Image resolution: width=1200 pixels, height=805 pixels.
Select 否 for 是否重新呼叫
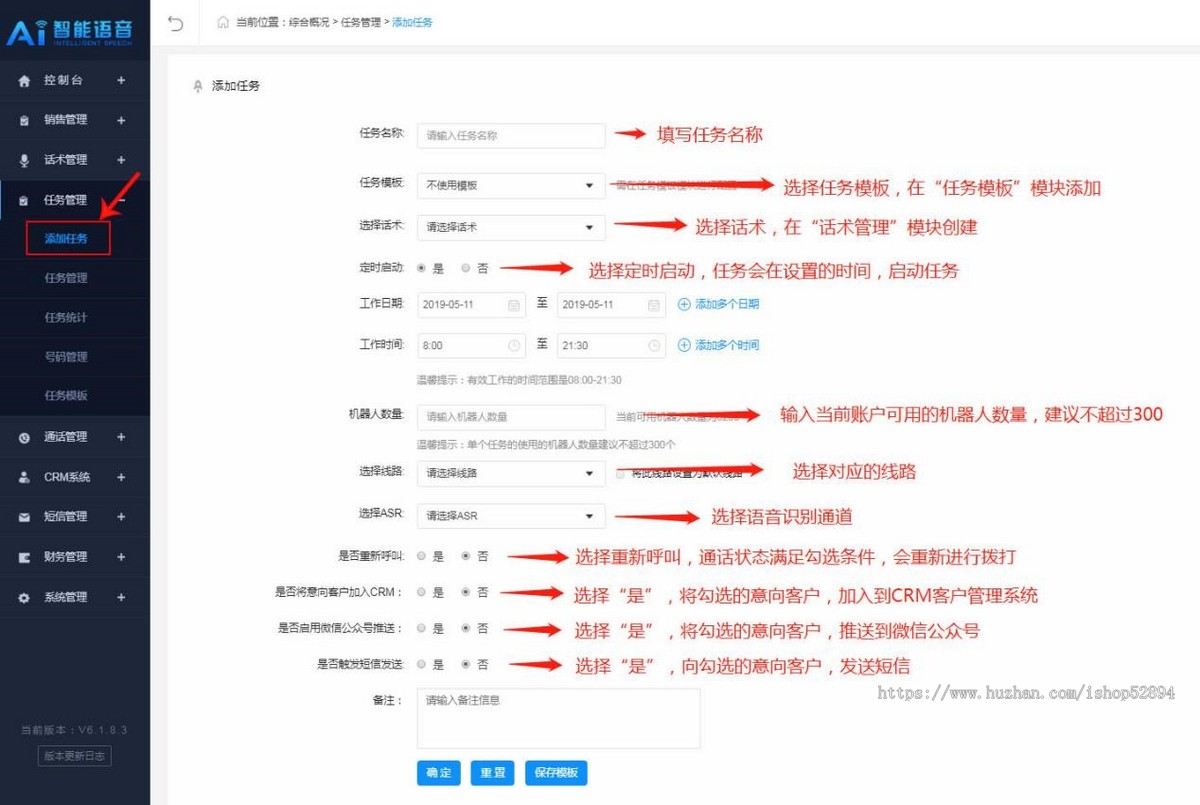pos(466,556)
